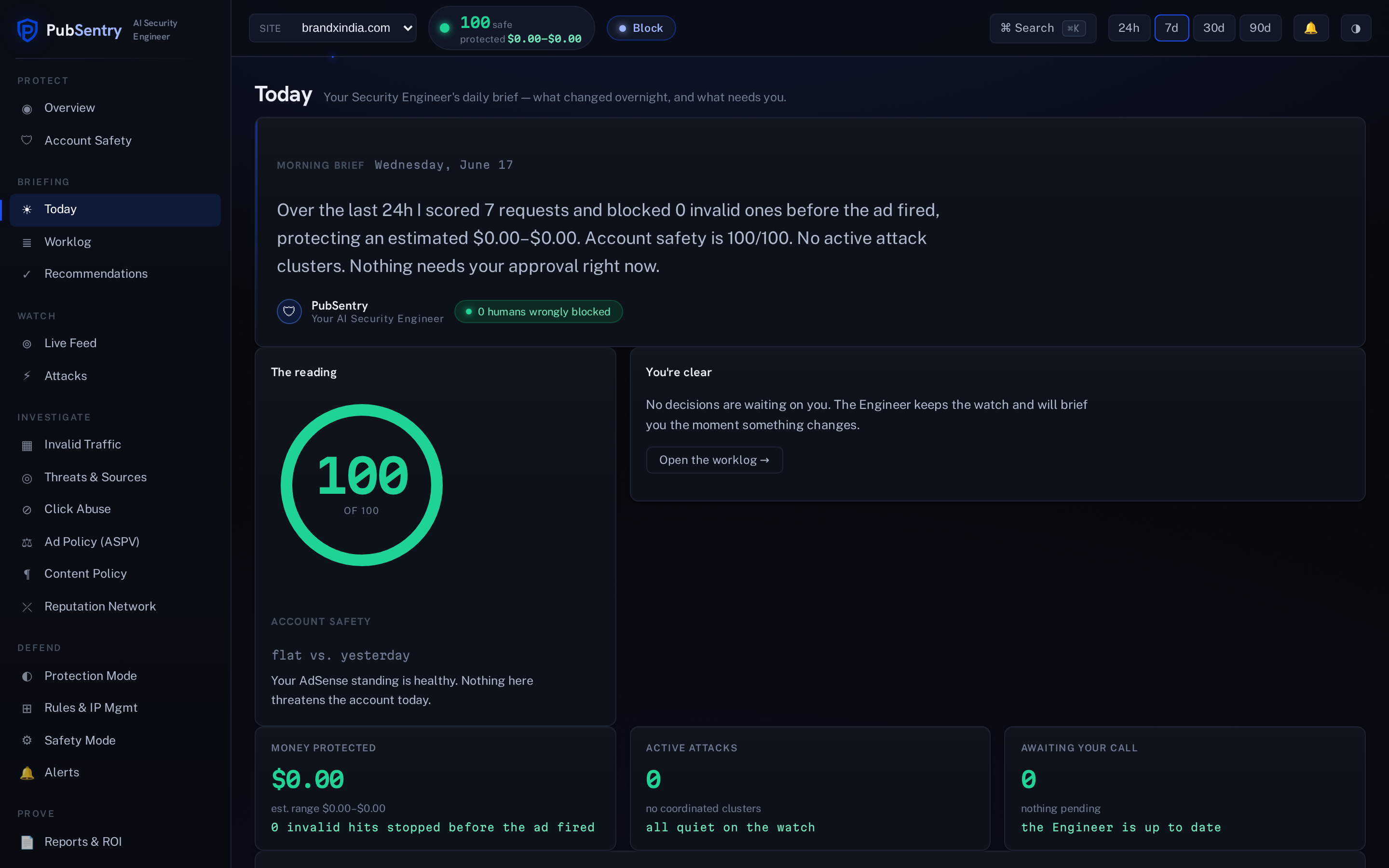Click the Live Feed target icon

pyautogui.click(x=27, y=343)
